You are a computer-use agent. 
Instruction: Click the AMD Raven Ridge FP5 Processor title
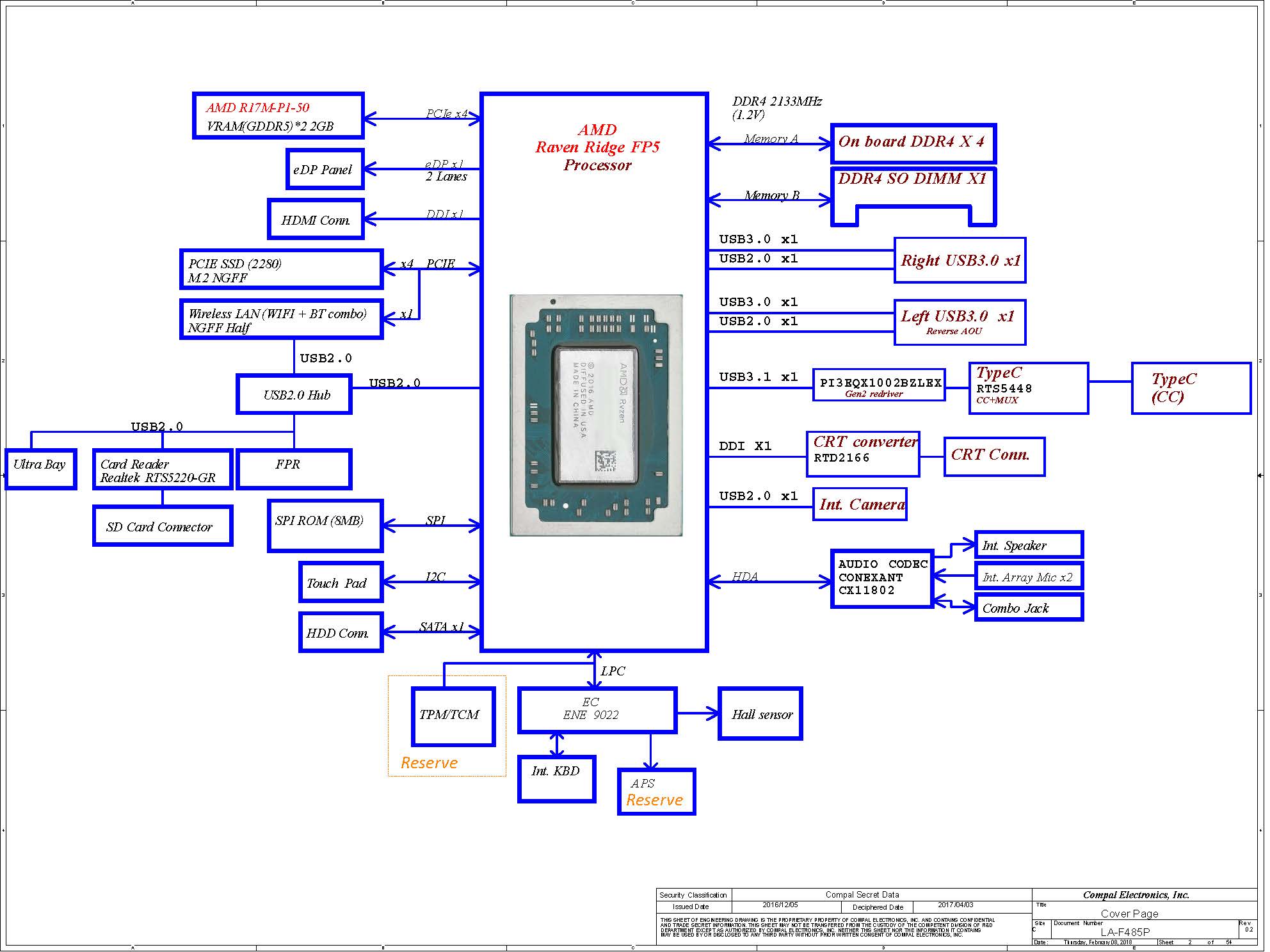click(x=597, y=147)
